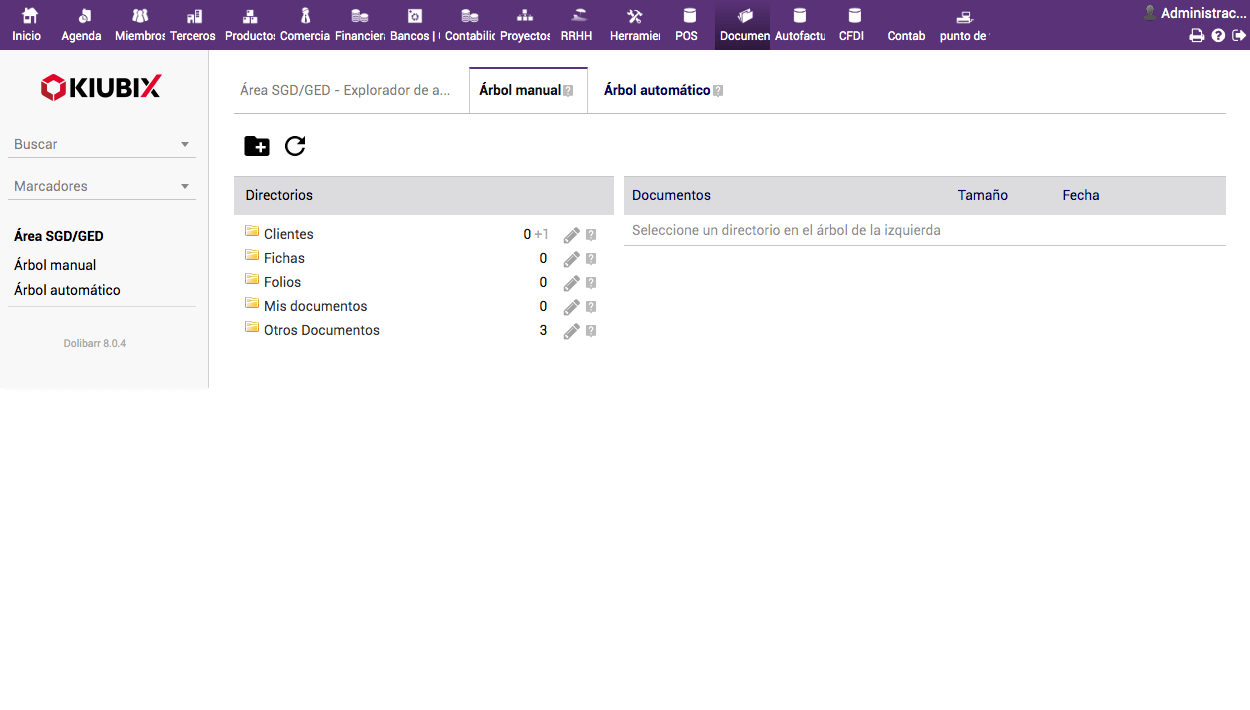Click the refresh directories icon
Image resolution: width=1250 pixels, height=710 pixels.
tap(295, 146)
